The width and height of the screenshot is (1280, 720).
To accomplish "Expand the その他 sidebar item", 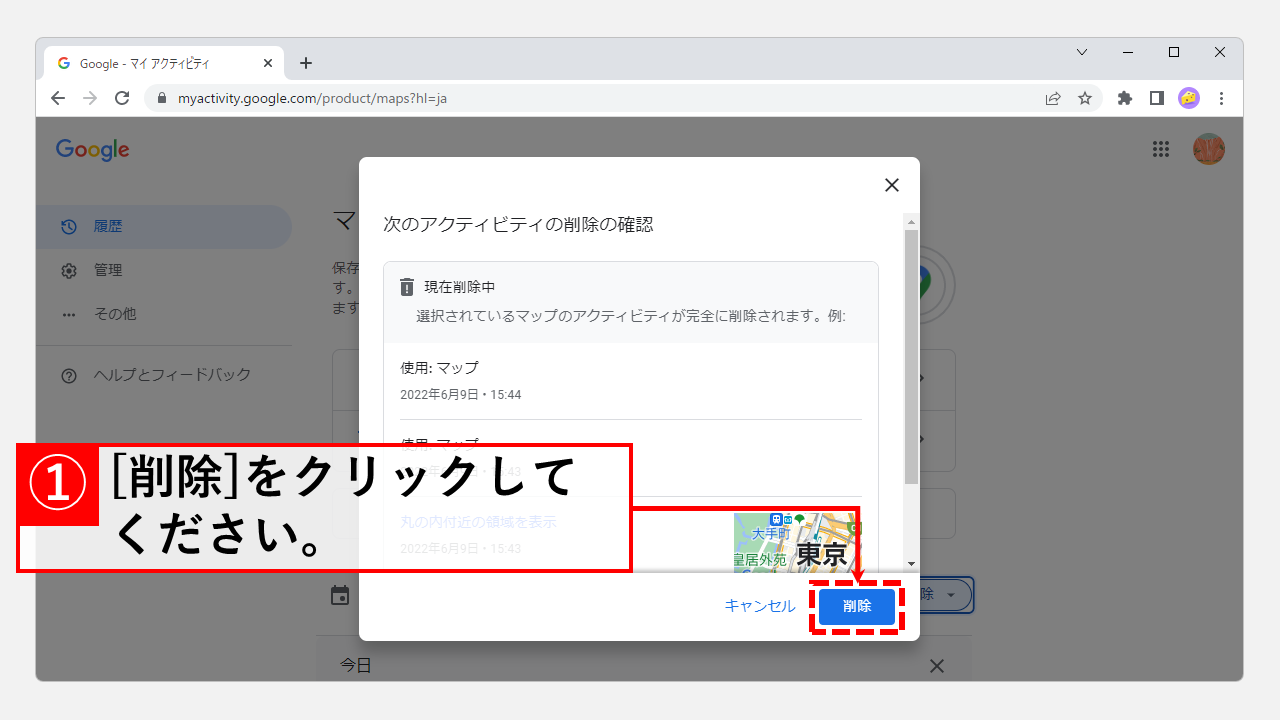I will coord(68,313).
